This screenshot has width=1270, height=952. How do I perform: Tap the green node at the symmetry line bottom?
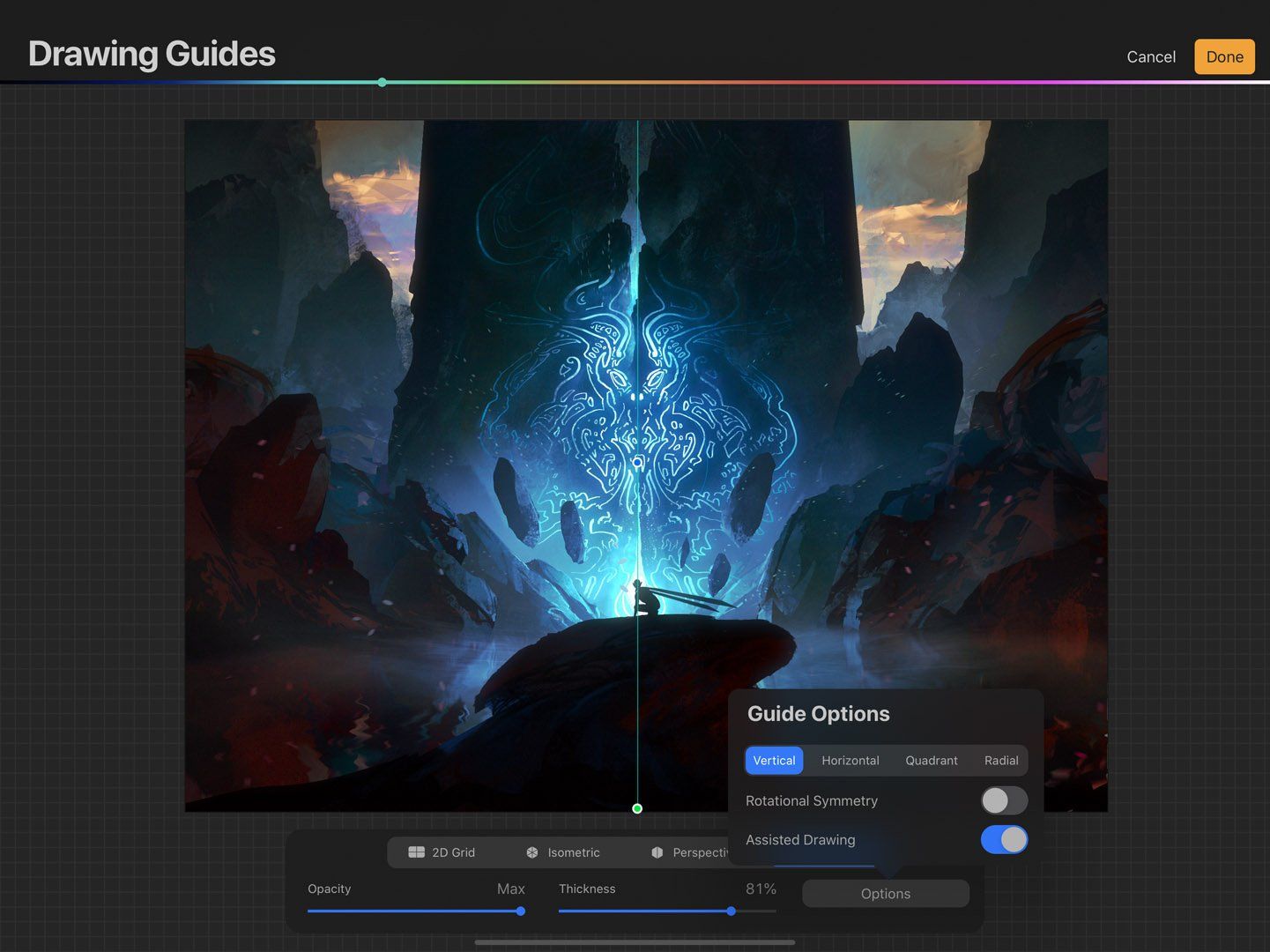pos(637,807)
